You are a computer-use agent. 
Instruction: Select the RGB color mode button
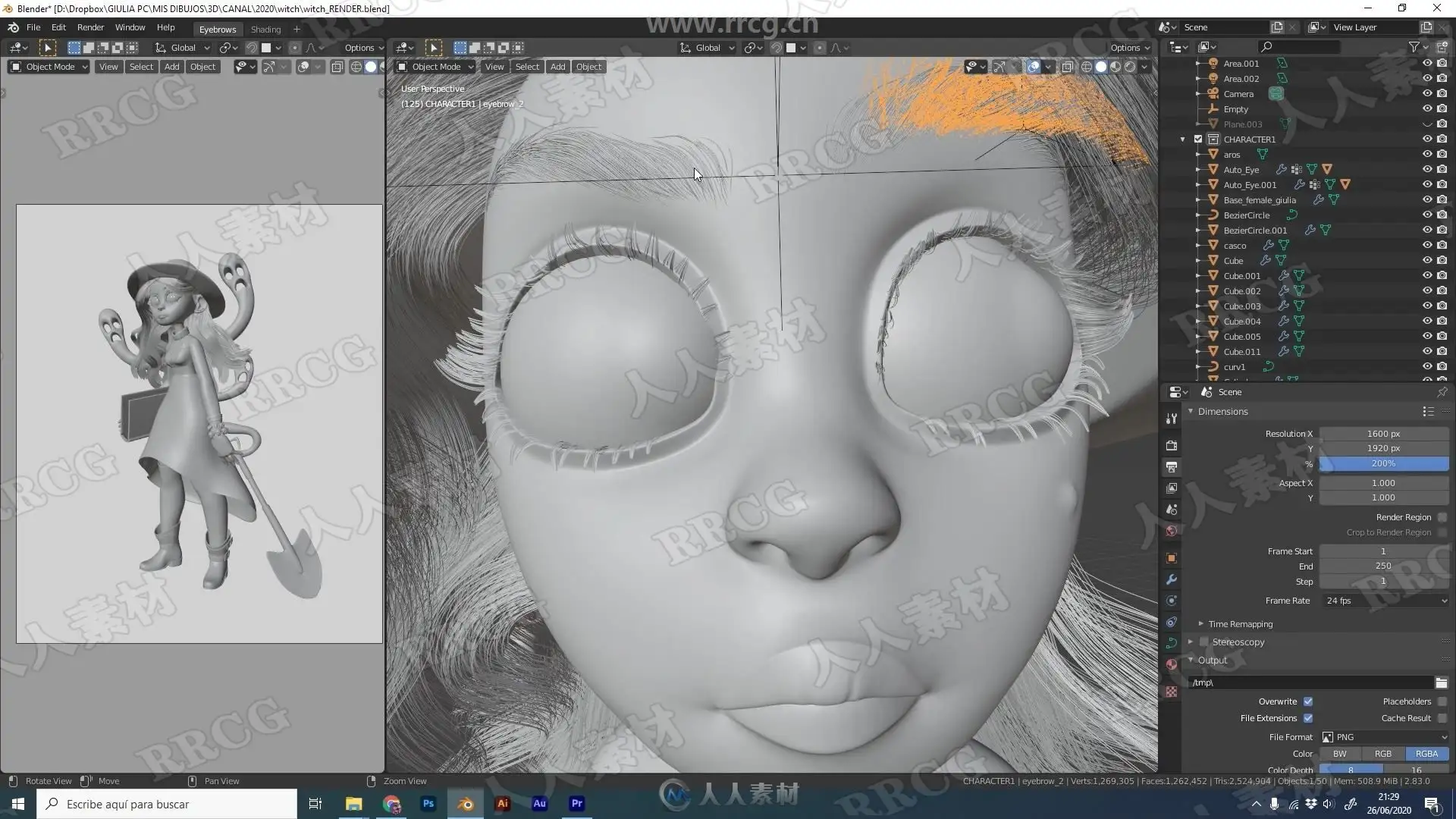pos(1382,754)
